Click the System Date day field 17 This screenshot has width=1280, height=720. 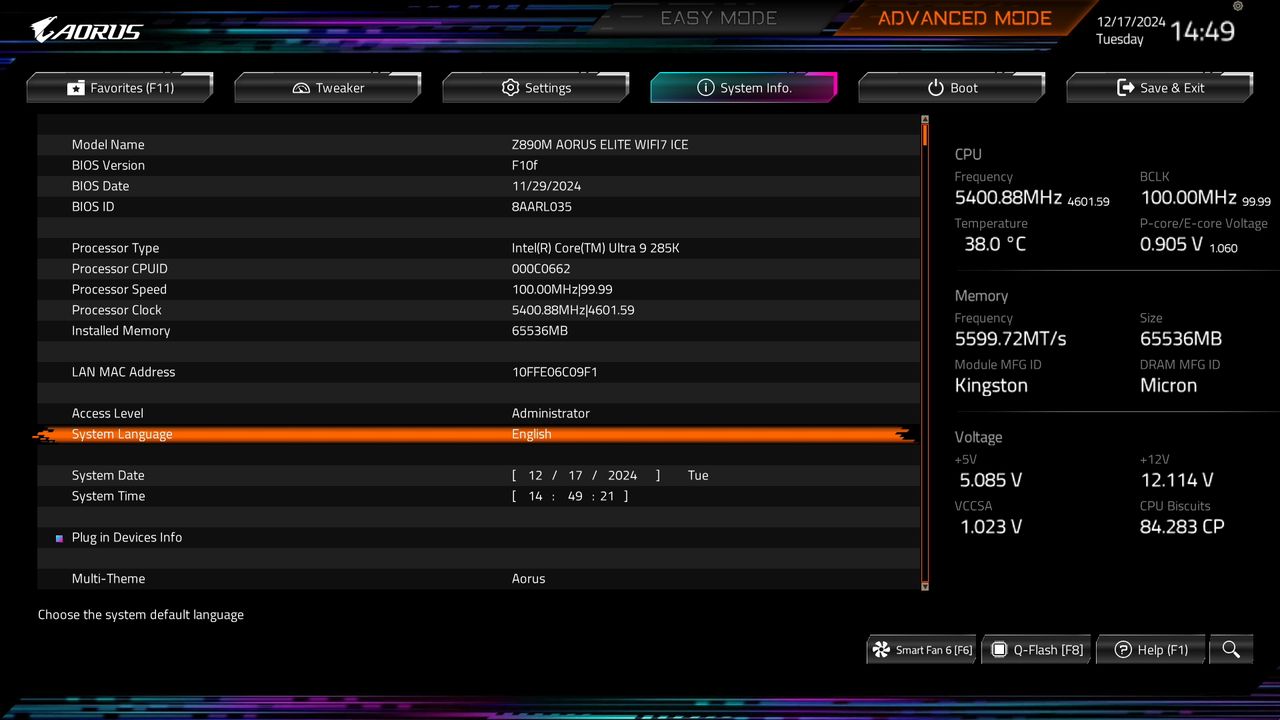pos(575,476)
